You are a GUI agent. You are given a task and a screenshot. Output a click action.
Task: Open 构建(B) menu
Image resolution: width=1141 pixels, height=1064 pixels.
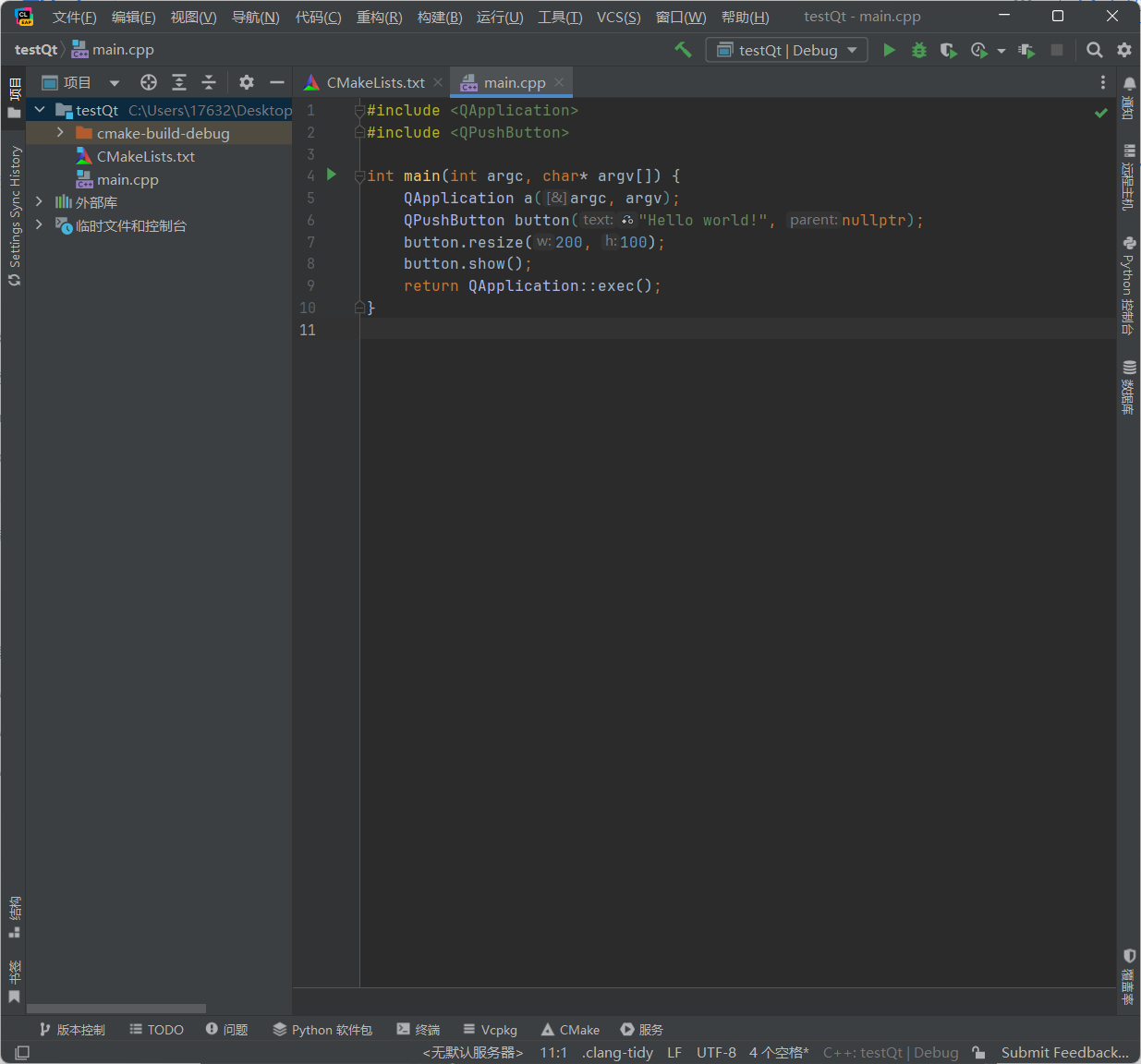(x=440, y=18)
